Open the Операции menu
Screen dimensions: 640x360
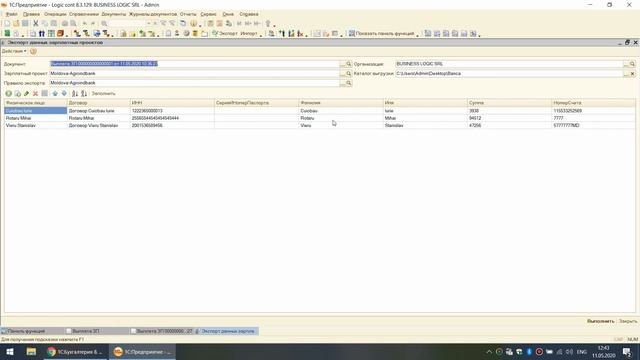(x=55, y=14)
